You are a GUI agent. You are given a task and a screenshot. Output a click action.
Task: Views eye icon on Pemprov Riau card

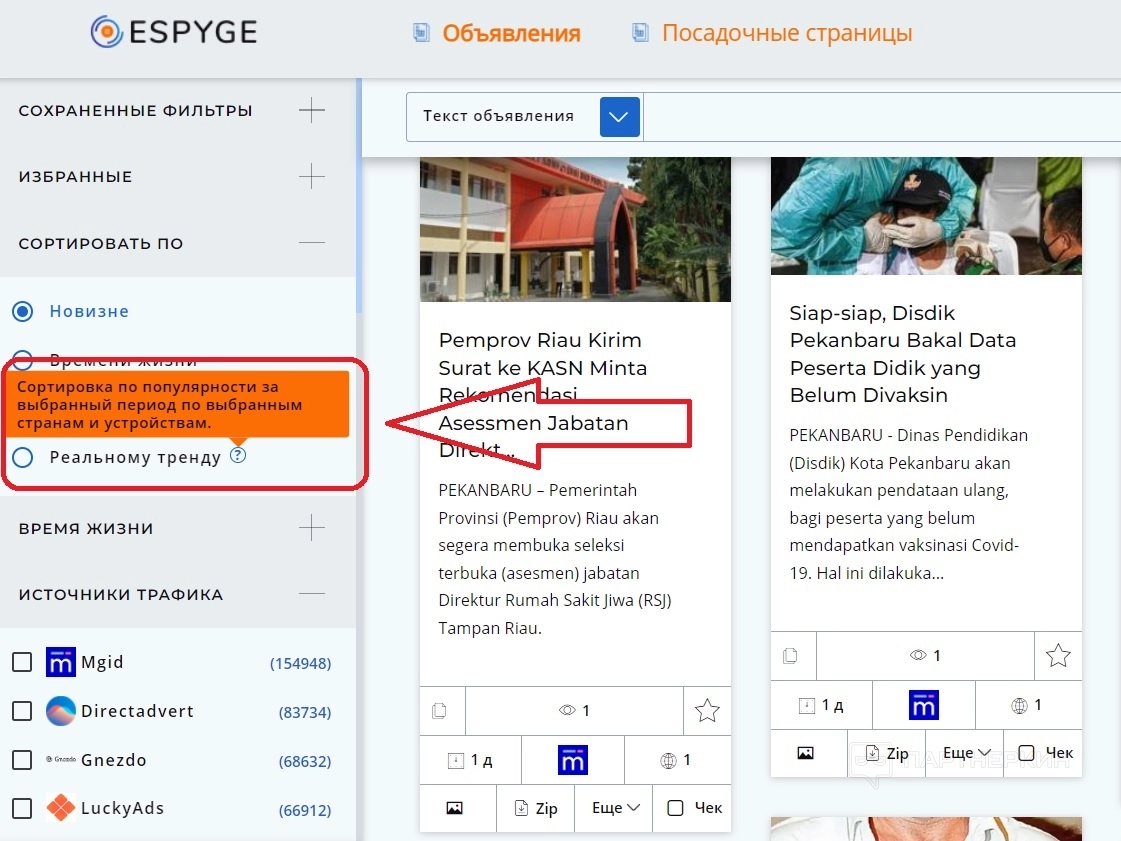(x=567, y=710)
